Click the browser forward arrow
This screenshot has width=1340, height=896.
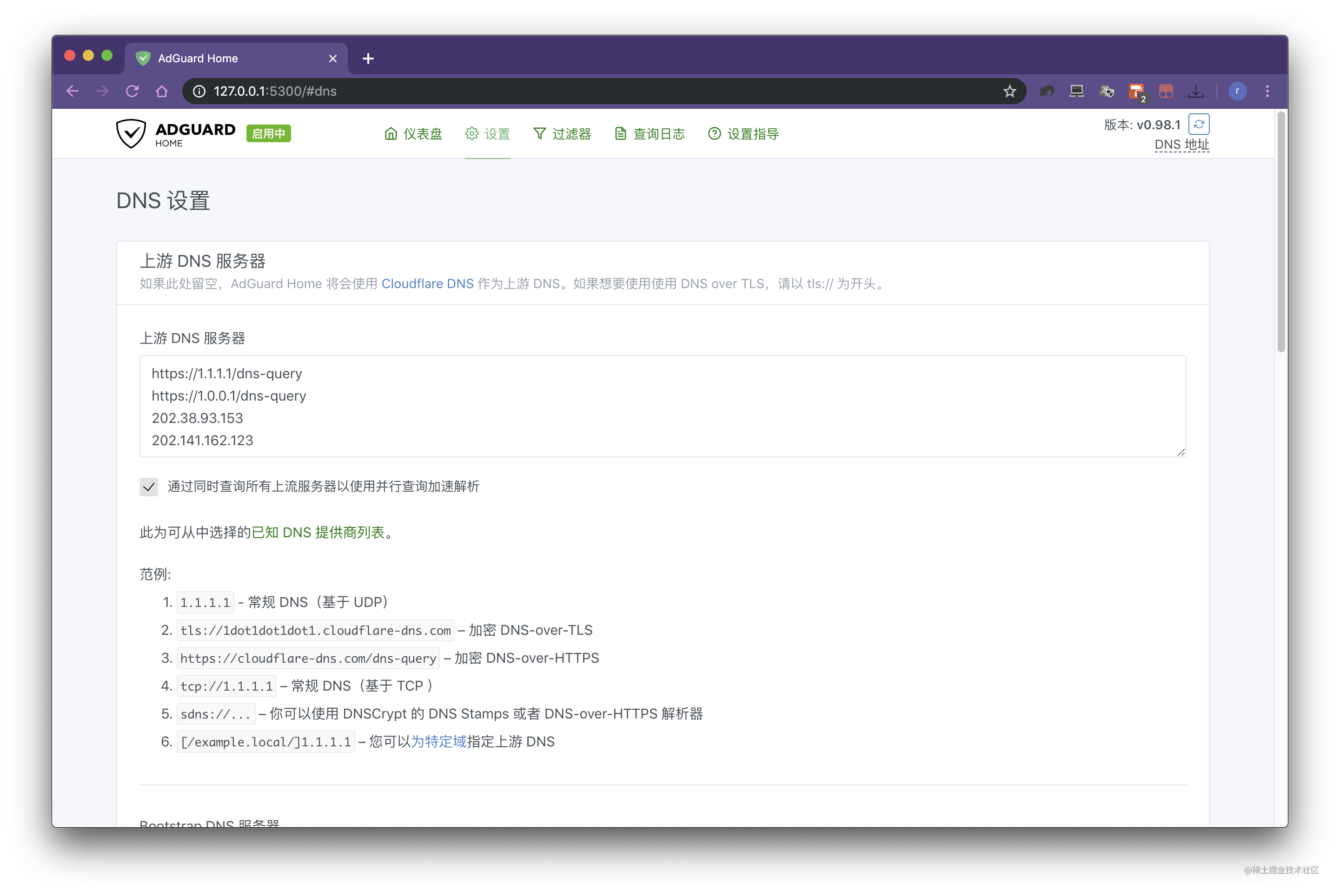[102, 92]
